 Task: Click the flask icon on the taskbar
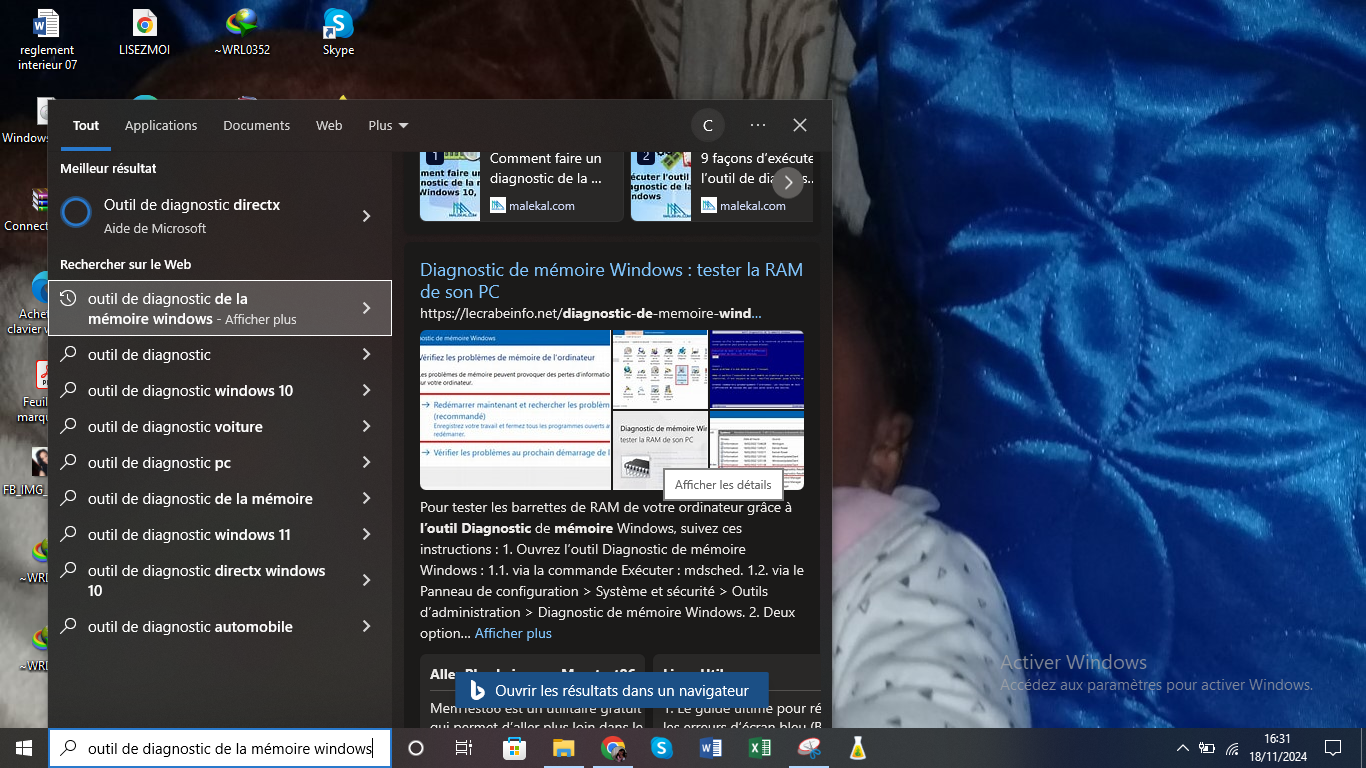tap(857, 748)
